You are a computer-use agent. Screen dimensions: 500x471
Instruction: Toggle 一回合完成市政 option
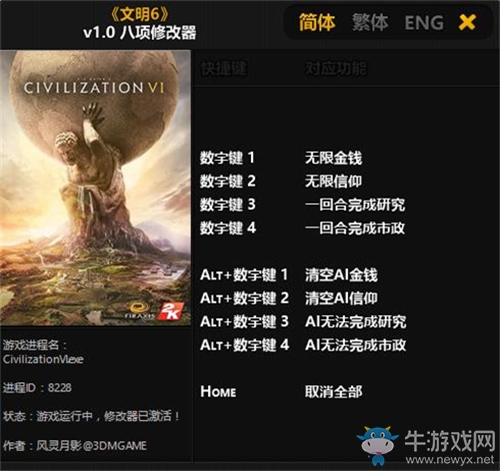click(355, 228)
